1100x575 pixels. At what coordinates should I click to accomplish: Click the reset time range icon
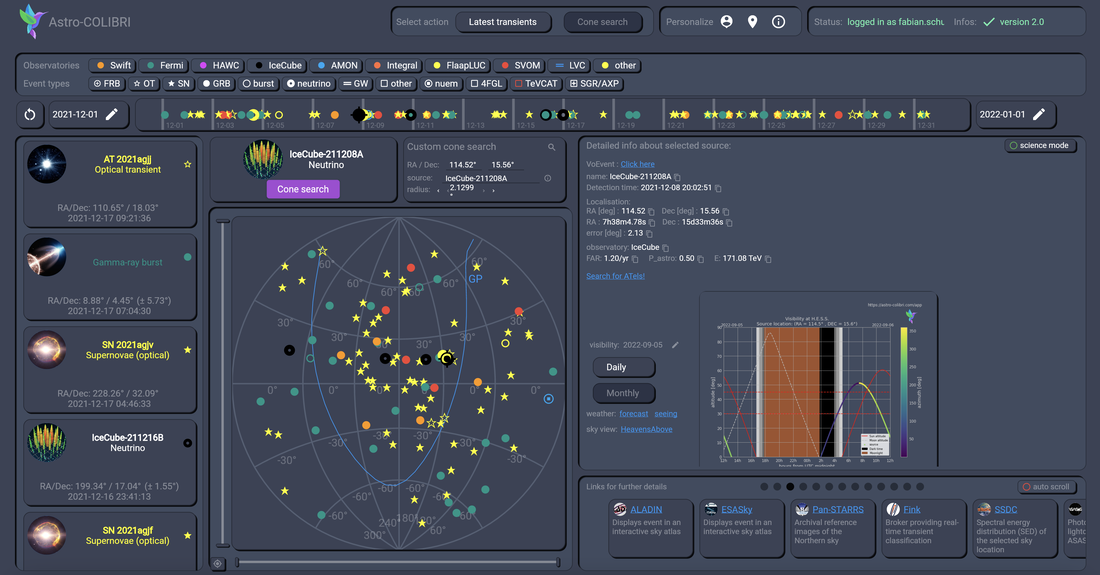tap(29, 114)
